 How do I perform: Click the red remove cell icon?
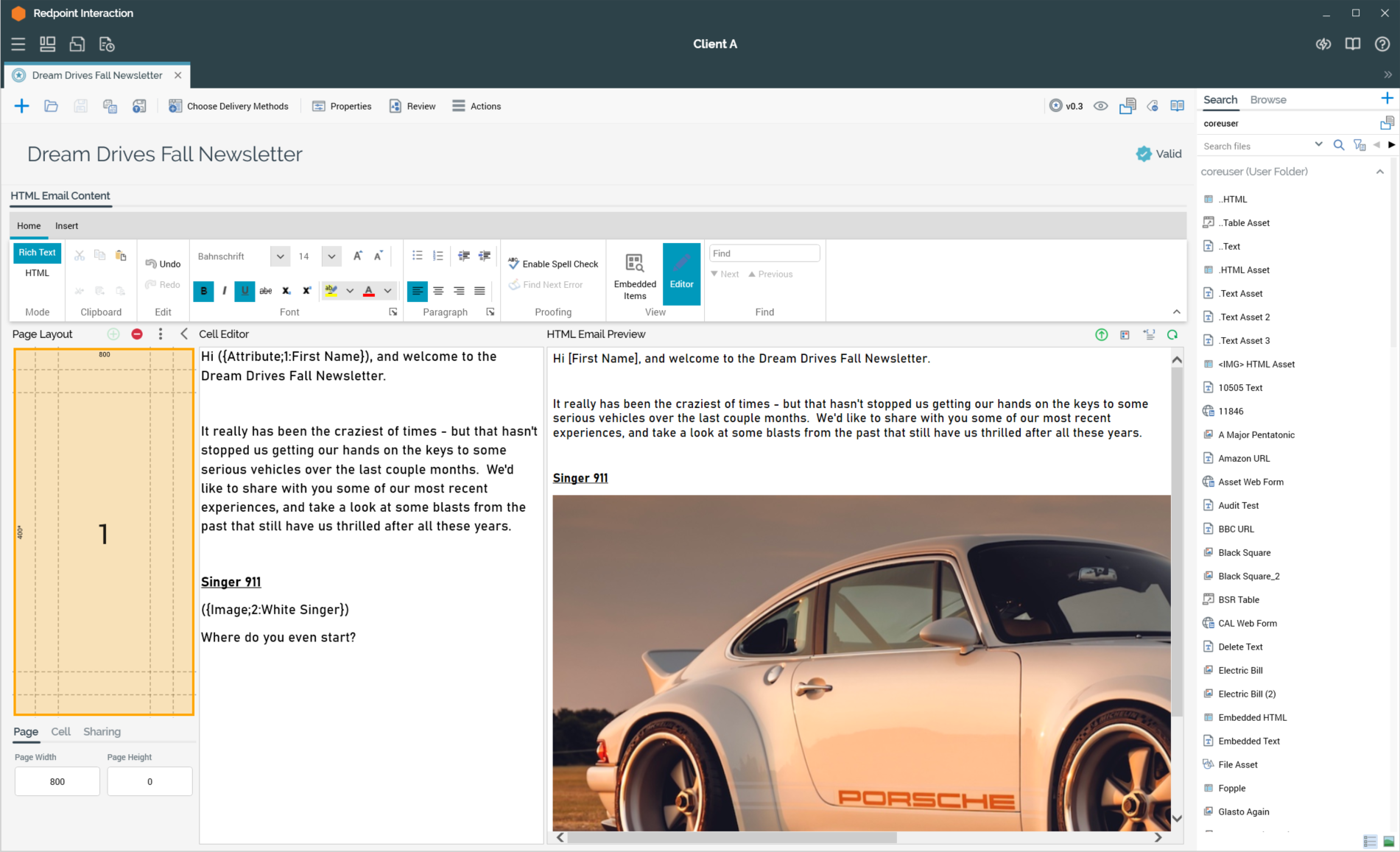pyautogui.click(x=137, y=334)
